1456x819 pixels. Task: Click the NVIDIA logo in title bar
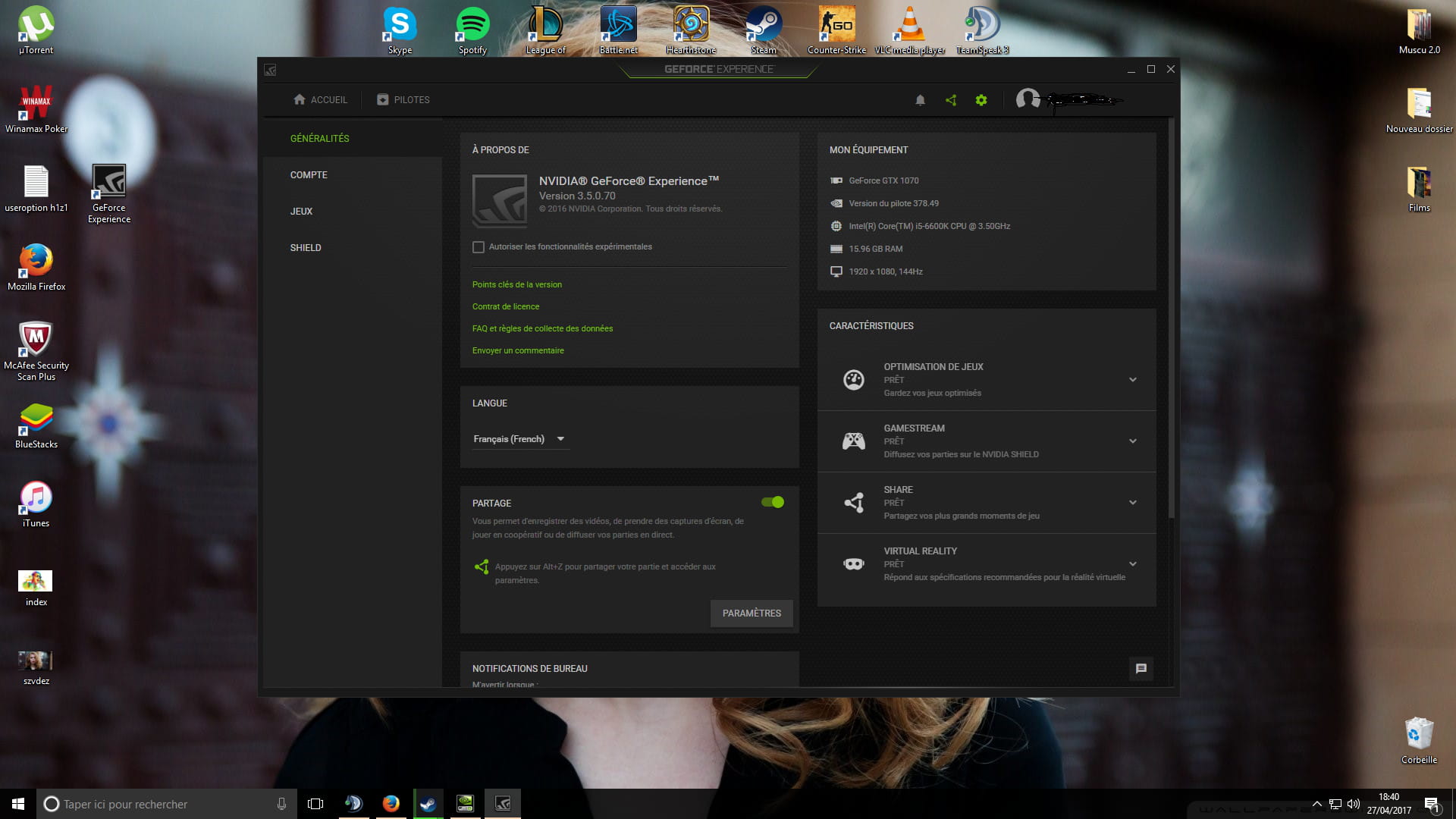270,70
